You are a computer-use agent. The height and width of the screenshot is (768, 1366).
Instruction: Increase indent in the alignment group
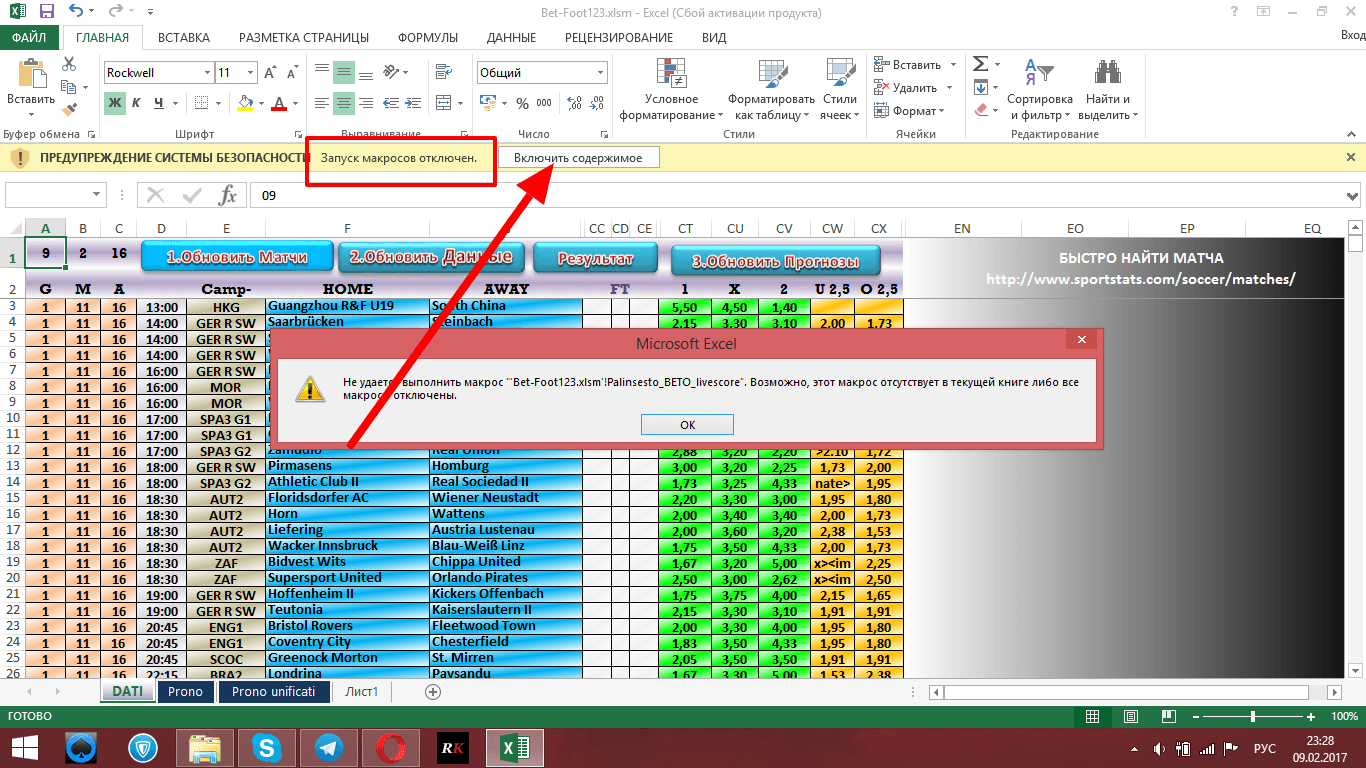pyautogui.click(x=414, y=102)
